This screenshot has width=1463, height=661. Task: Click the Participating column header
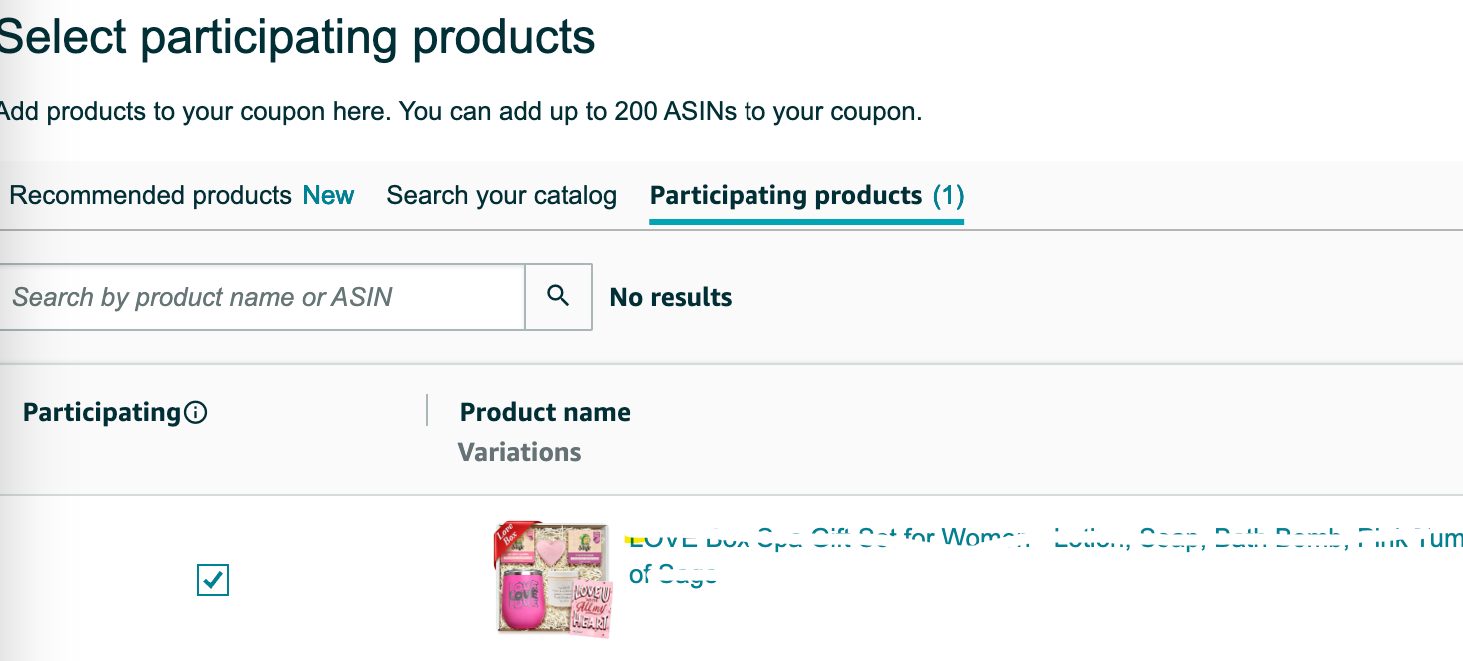[101, 413]
